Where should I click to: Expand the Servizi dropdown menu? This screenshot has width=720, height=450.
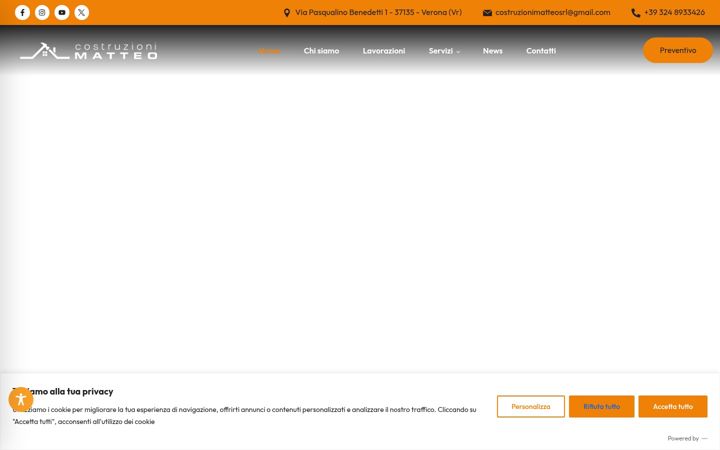pos(444,51)
